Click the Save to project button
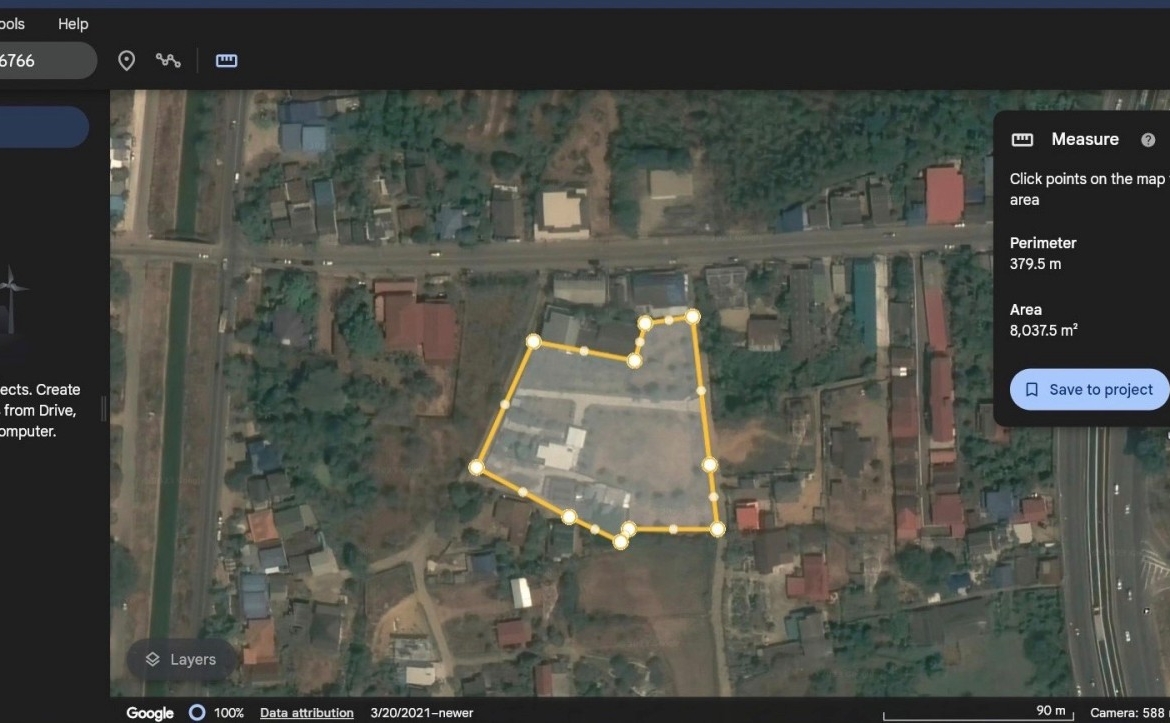Screen dimensions: 1170x723 [x=1089, y=389]
